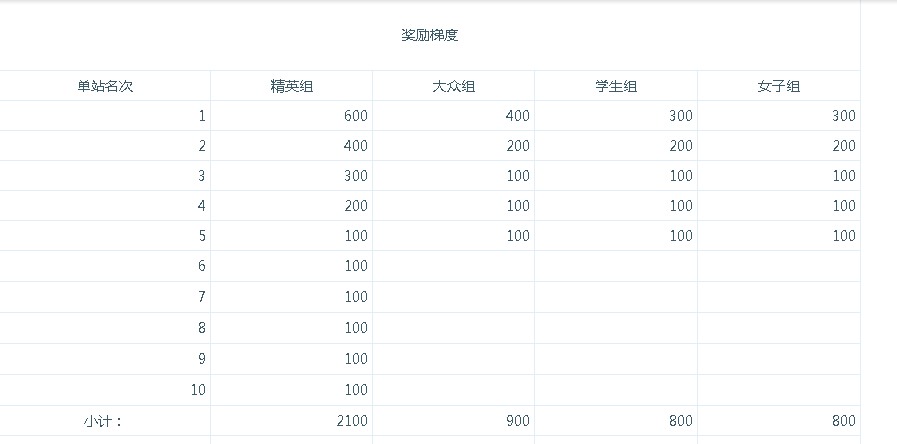
Task: Select the 400 cell for rank 1 under 大众组
Action: point(454,116)
